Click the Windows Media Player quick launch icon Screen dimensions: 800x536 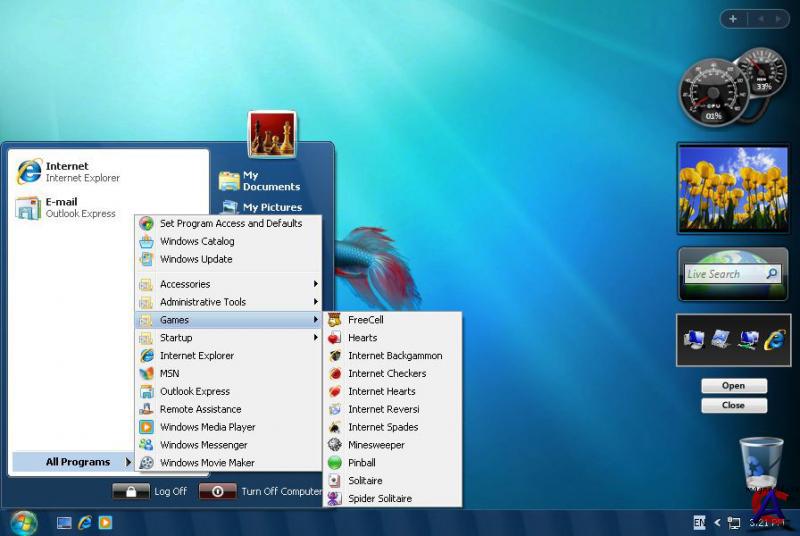tap(105, 522)
